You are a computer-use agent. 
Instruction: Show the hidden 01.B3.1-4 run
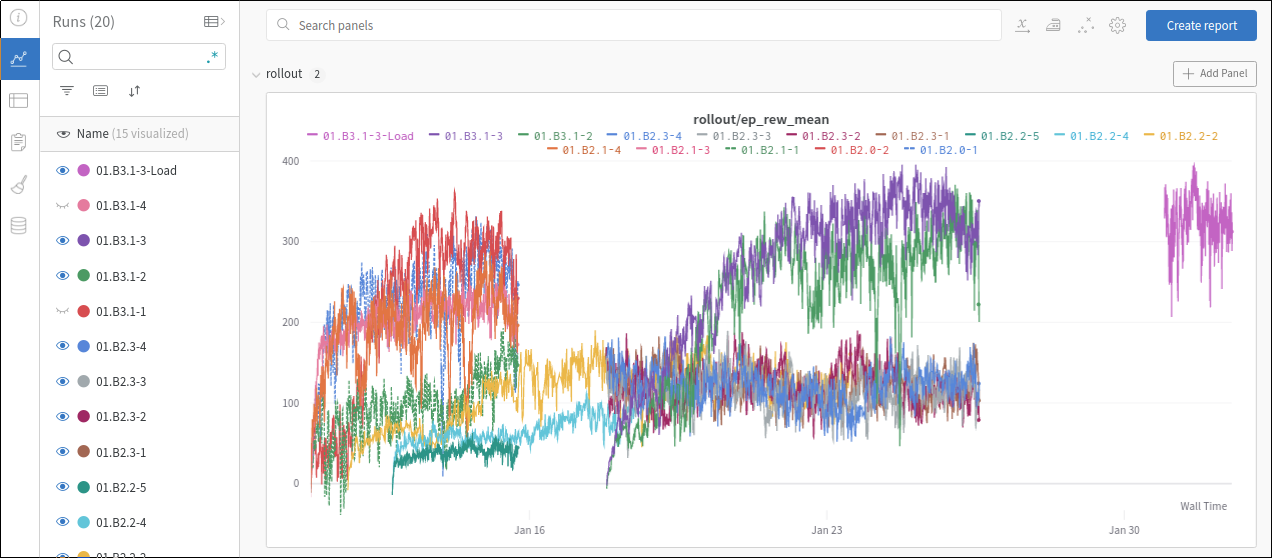pos(62,206)
